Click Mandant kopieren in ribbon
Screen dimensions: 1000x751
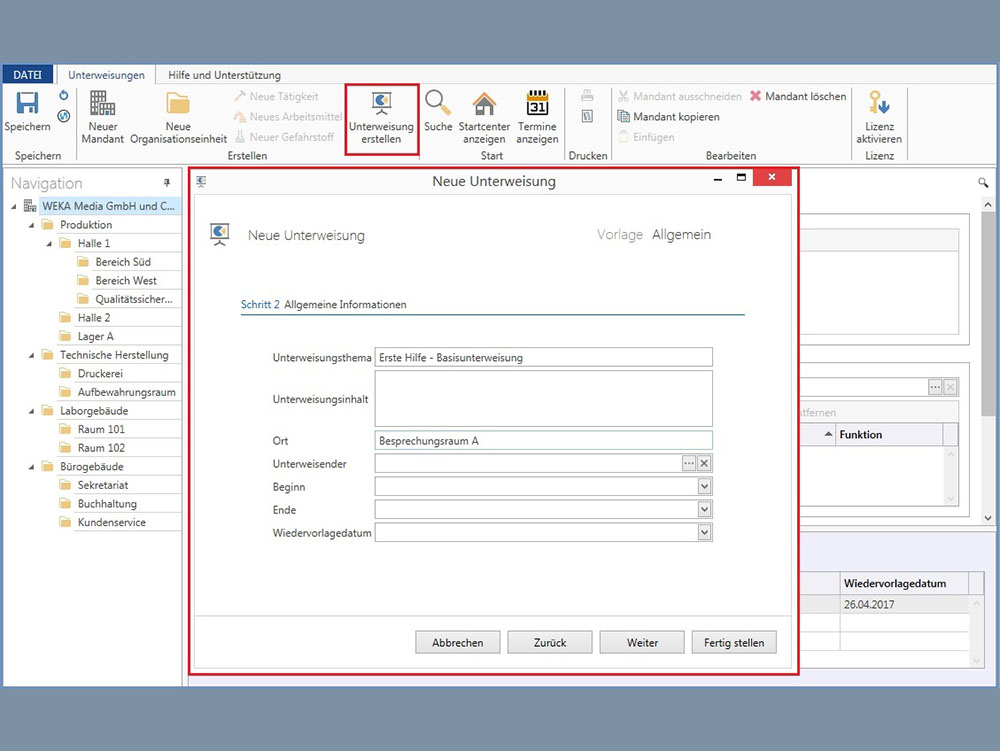(675, 117)
